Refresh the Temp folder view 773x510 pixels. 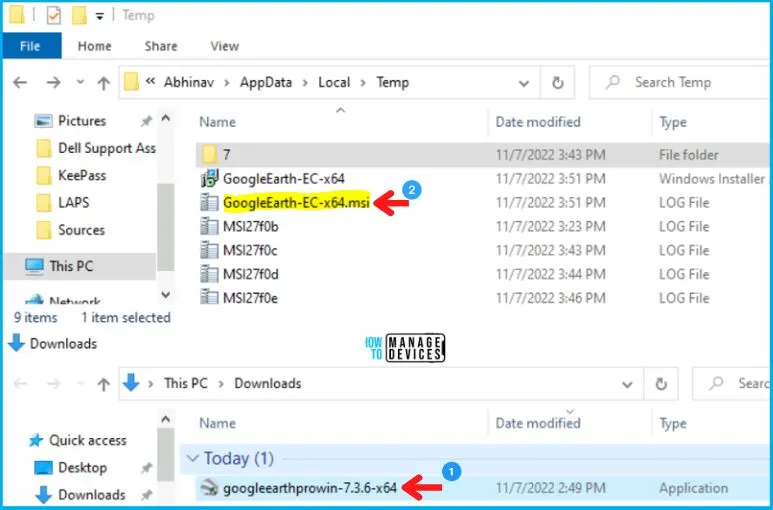pos(558,83)
